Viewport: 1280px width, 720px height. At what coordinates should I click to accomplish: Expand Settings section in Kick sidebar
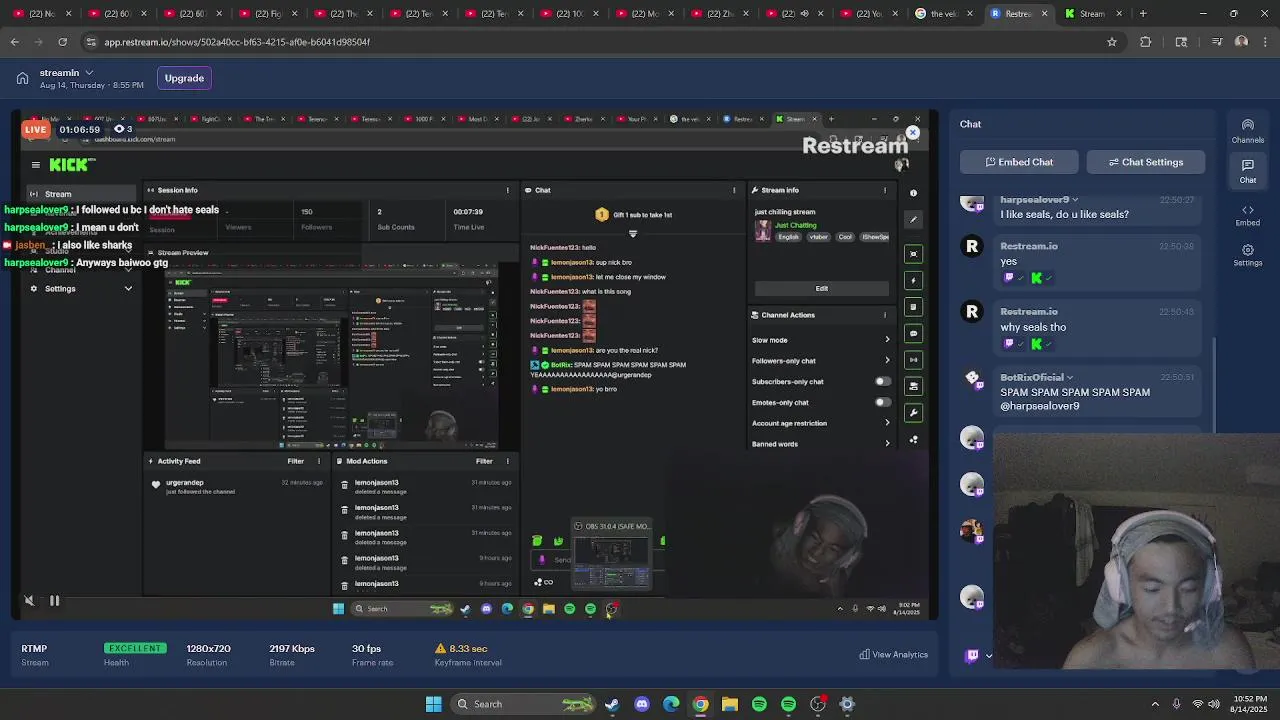pos(128,289)
